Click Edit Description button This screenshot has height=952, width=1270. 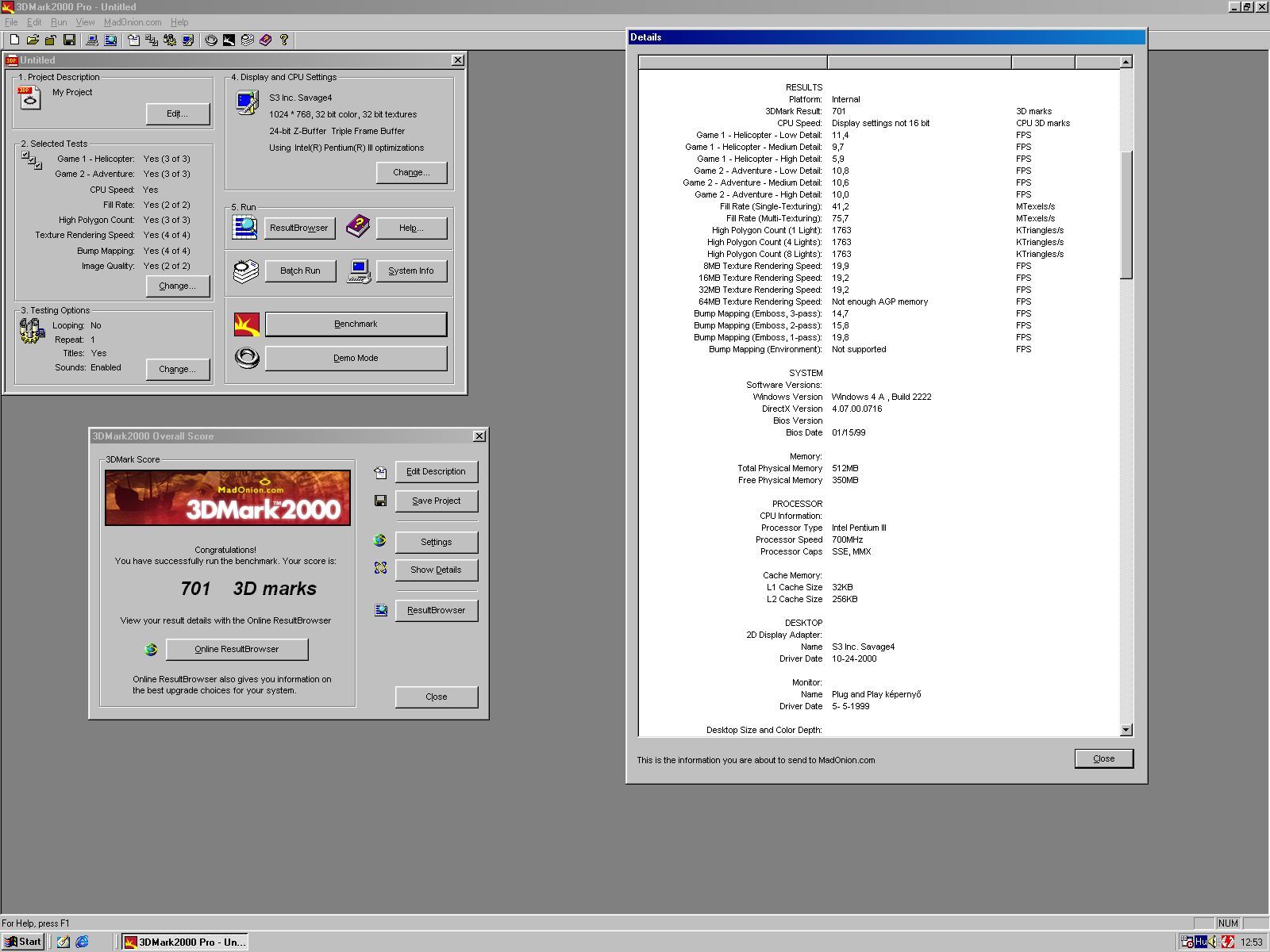click(x=437, y=471)
